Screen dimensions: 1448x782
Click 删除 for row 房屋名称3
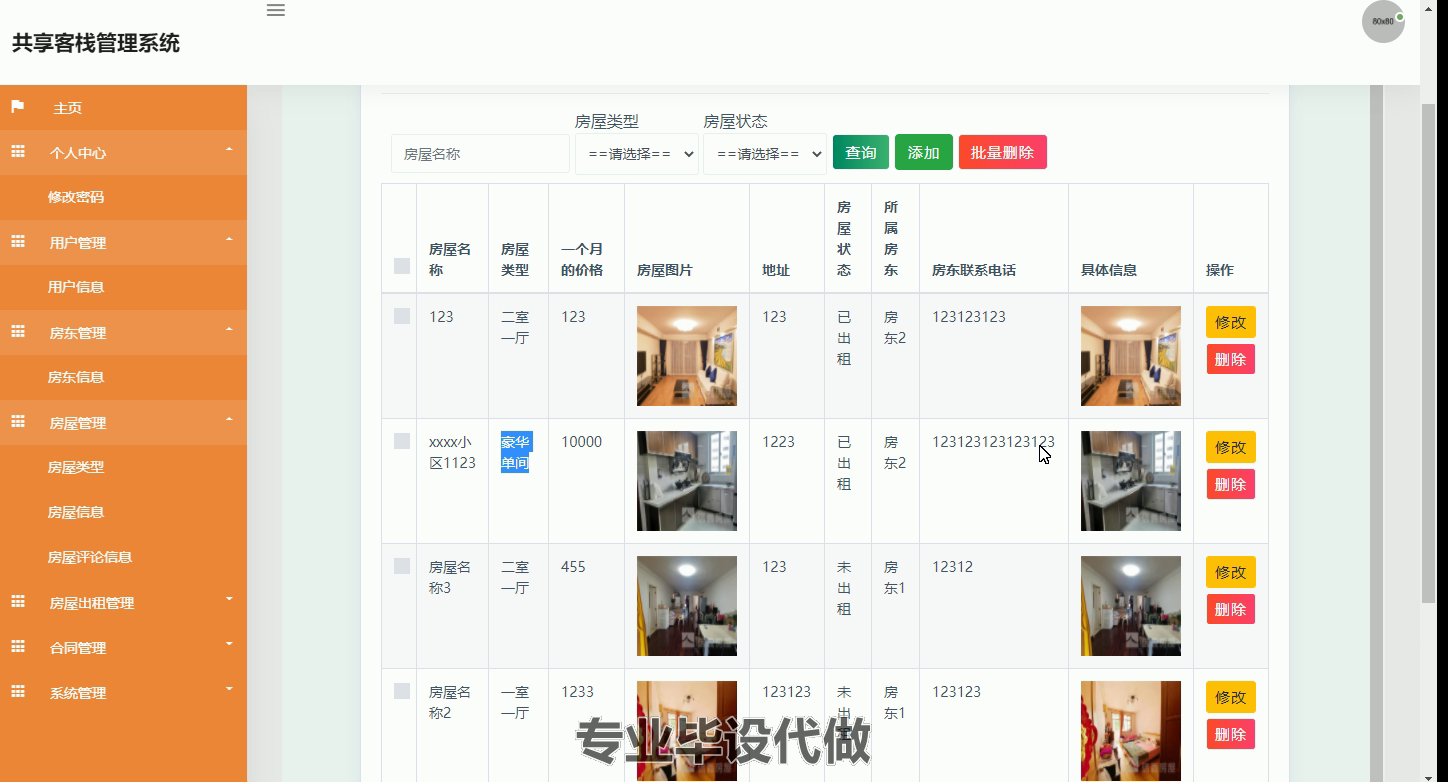(x=1231, y=609)
